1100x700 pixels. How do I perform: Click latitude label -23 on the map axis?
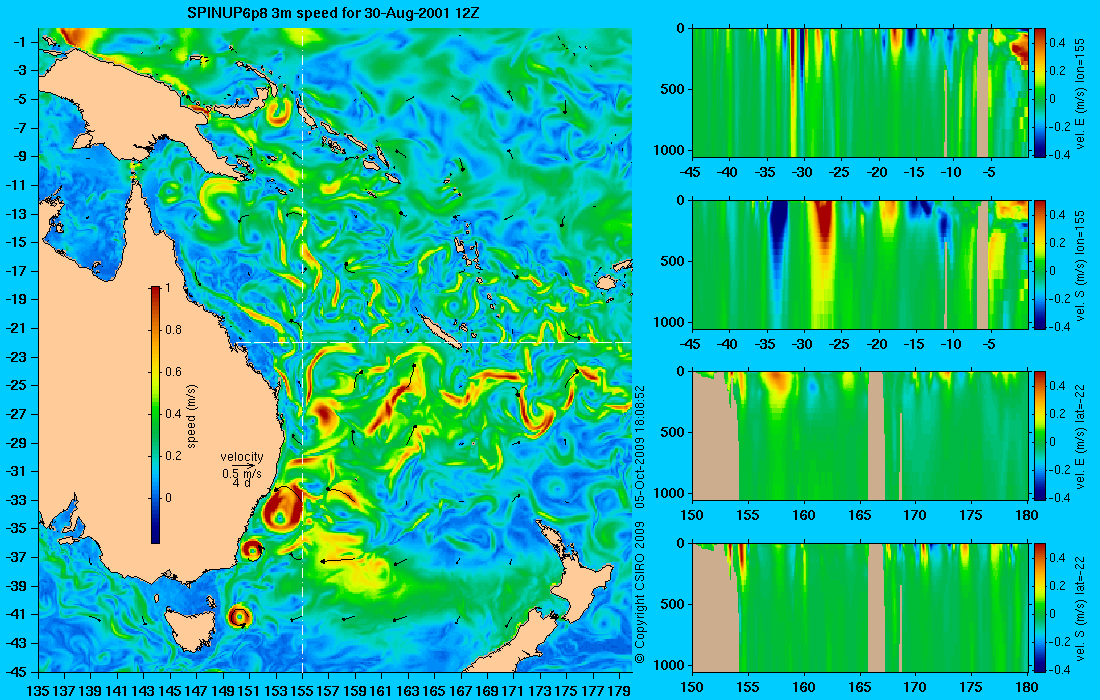tap(16, 357)
